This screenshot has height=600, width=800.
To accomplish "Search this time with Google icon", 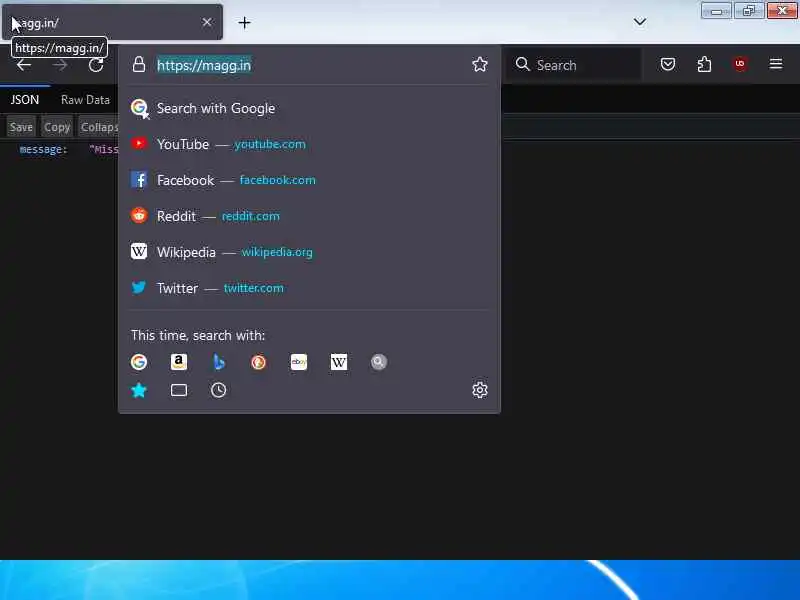I will coord(139,362).
